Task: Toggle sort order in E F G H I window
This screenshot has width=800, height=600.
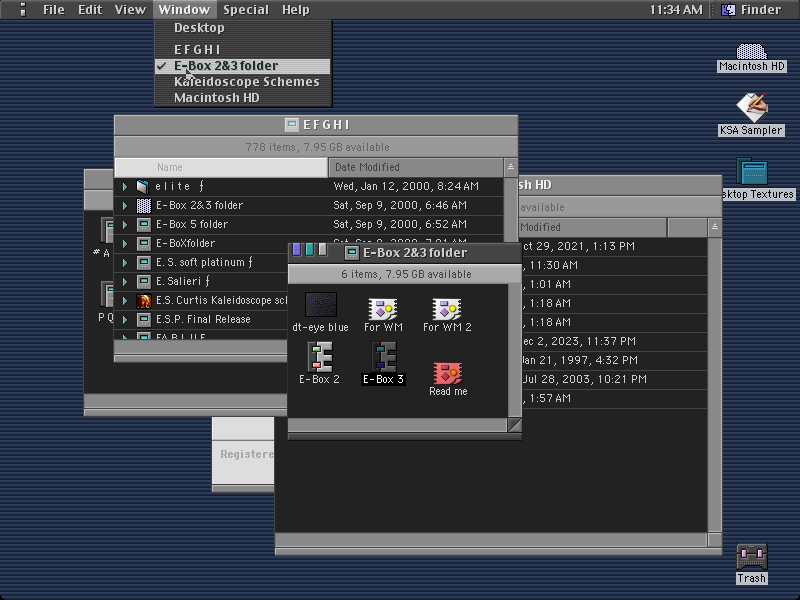Action: click(511, 167)
